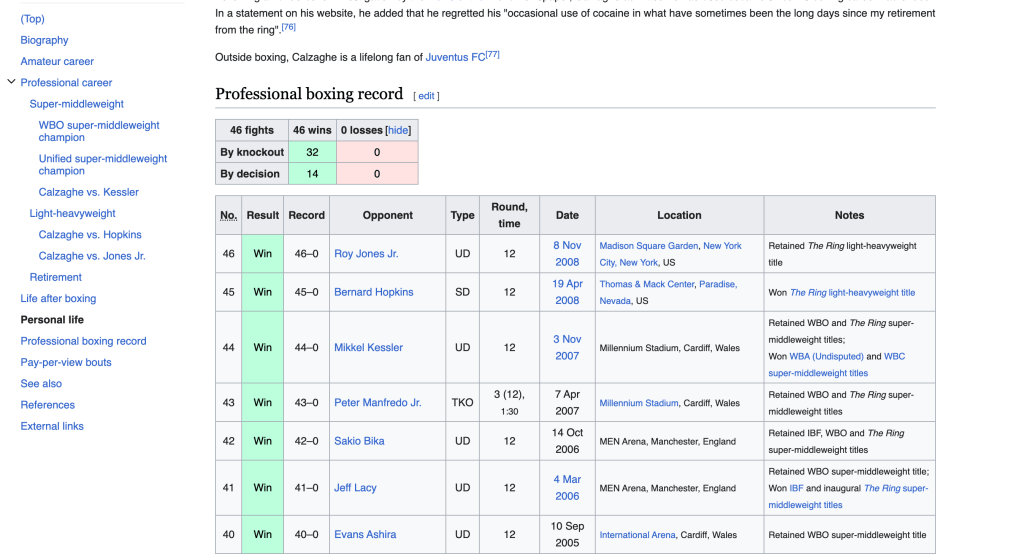1024x554 pixels.
Task: Select the Win cell in row 40
Action: pyautogui.click(x=263, y=534)
